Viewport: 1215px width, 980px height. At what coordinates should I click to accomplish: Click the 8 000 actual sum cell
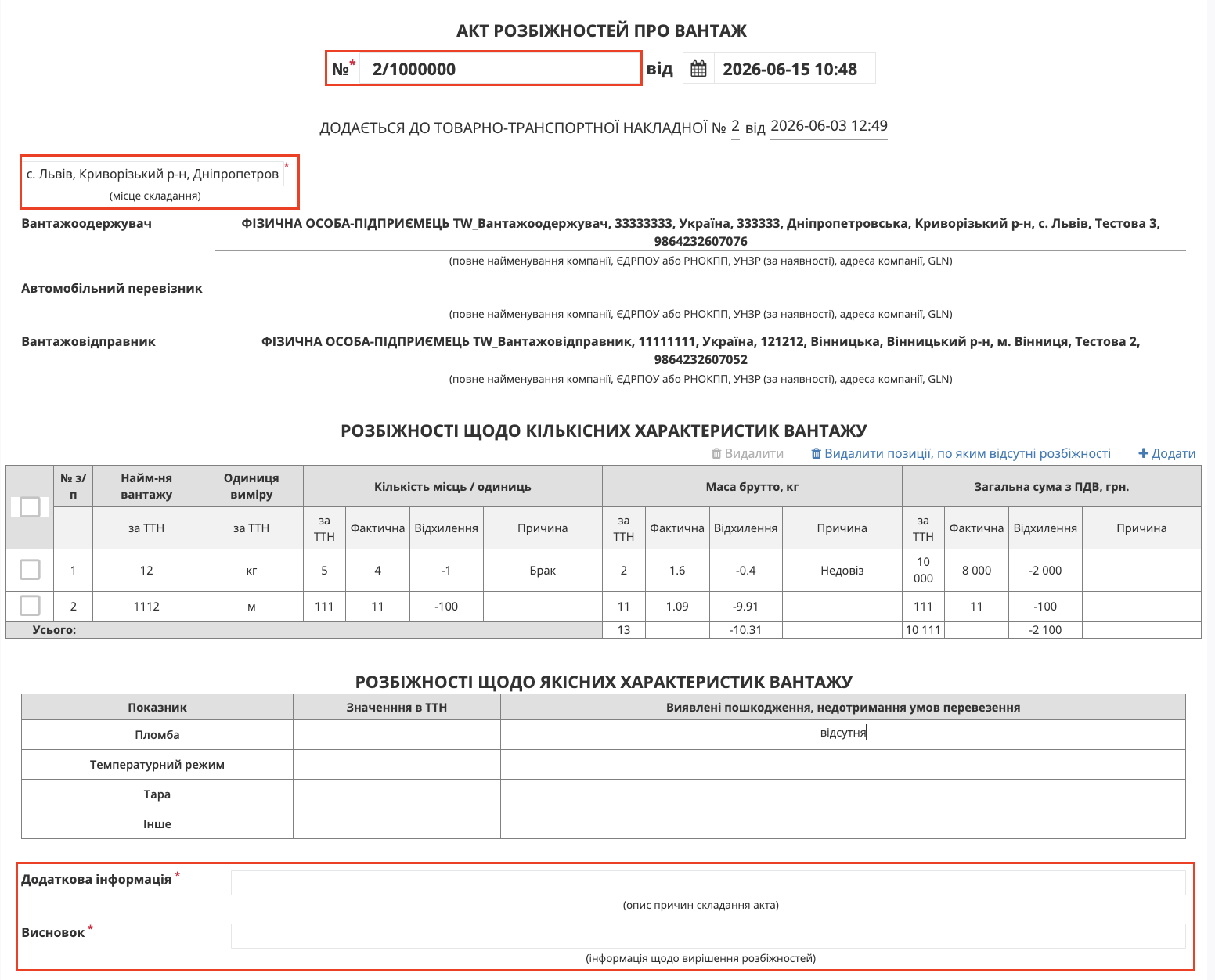click(976, 571)
